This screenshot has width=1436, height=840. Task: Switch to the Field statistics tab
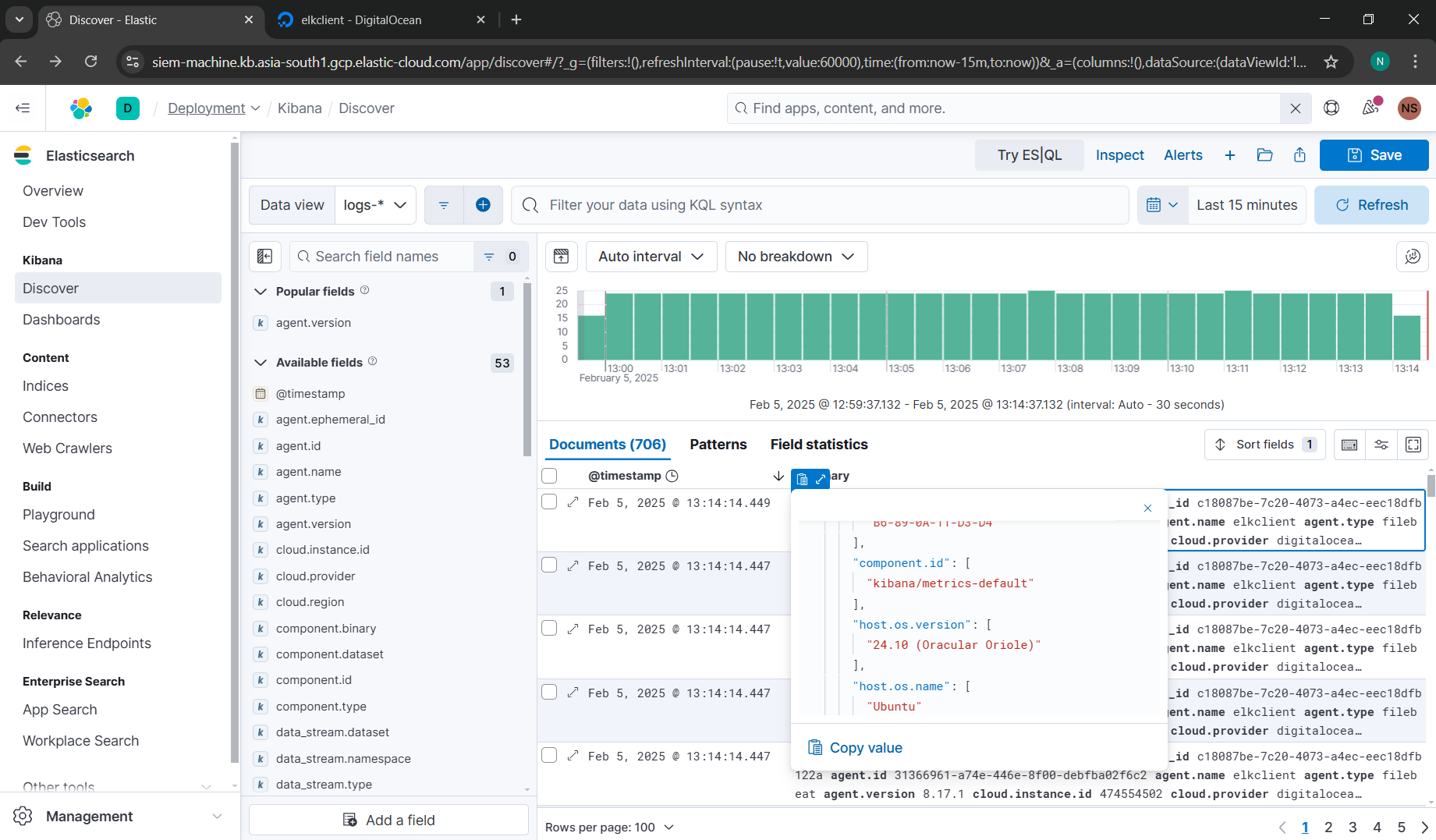pyautogui.click(x=819, y=445)
